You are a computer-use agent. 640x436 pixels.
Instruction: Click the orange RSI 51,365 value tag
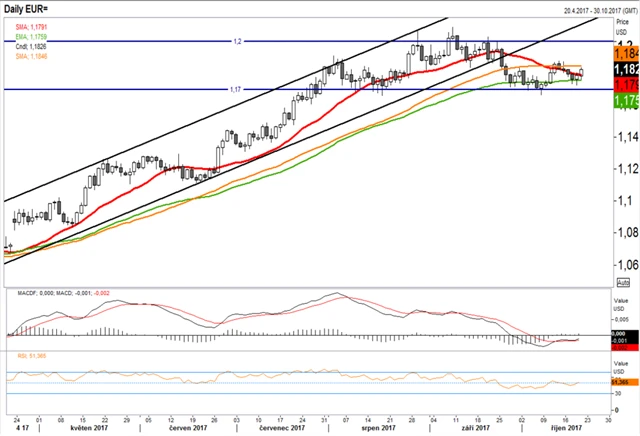click(x=625, y=382)
